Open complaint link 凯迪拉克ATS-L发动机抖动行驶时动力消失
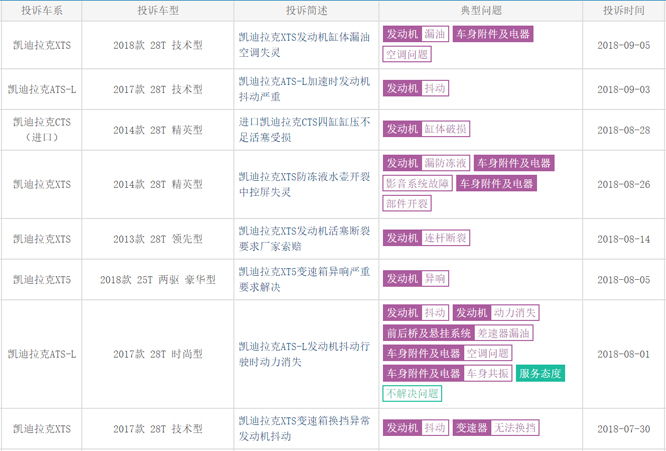Screen dimensions: 666x451 [x=304, y=354]
